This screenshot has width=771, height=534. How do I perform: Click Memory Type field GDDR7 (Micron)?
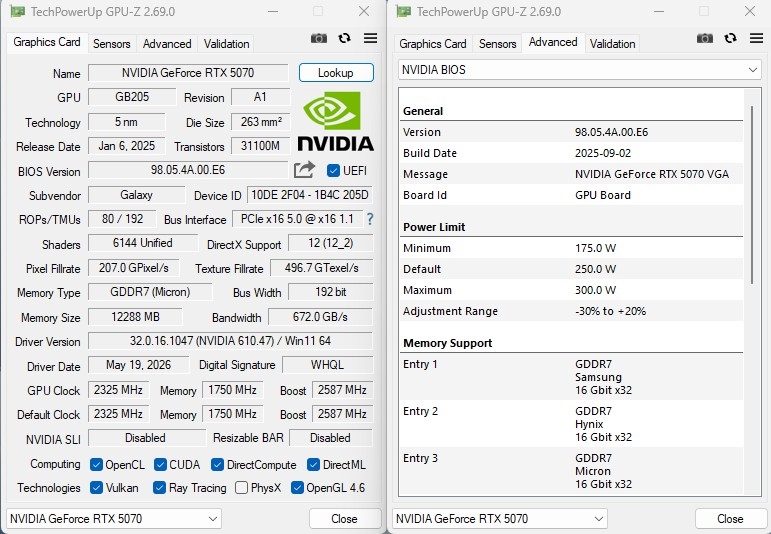point(150,292)
